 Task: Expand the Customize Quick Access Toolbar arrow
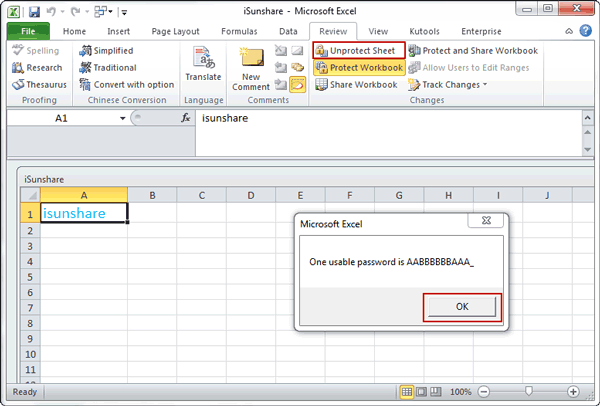coord(124,13)
